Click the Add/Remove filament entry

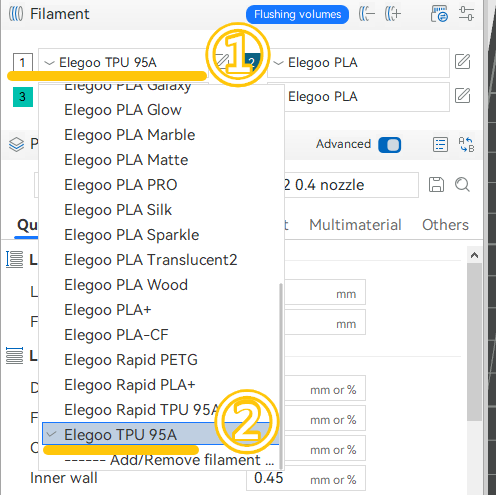169,460
